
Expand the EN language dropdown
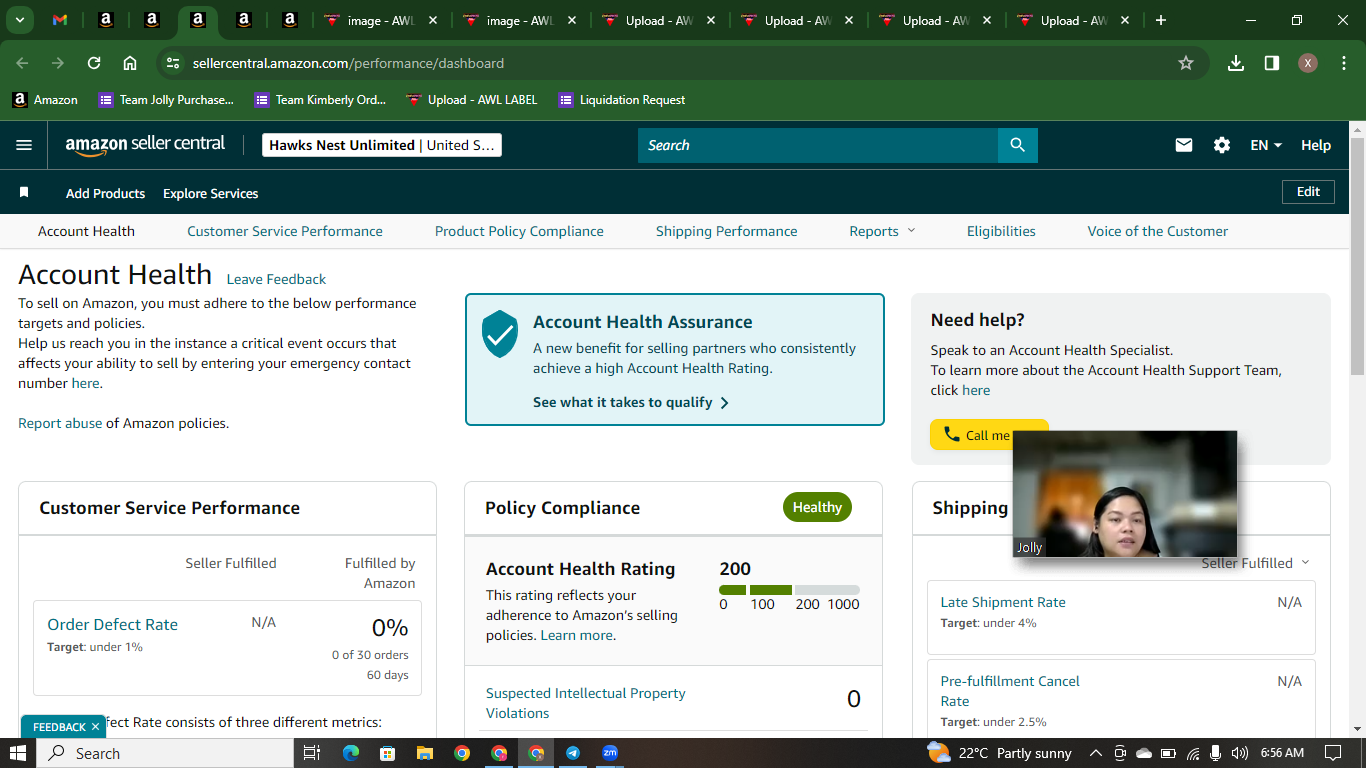(x=1266, y=145)
